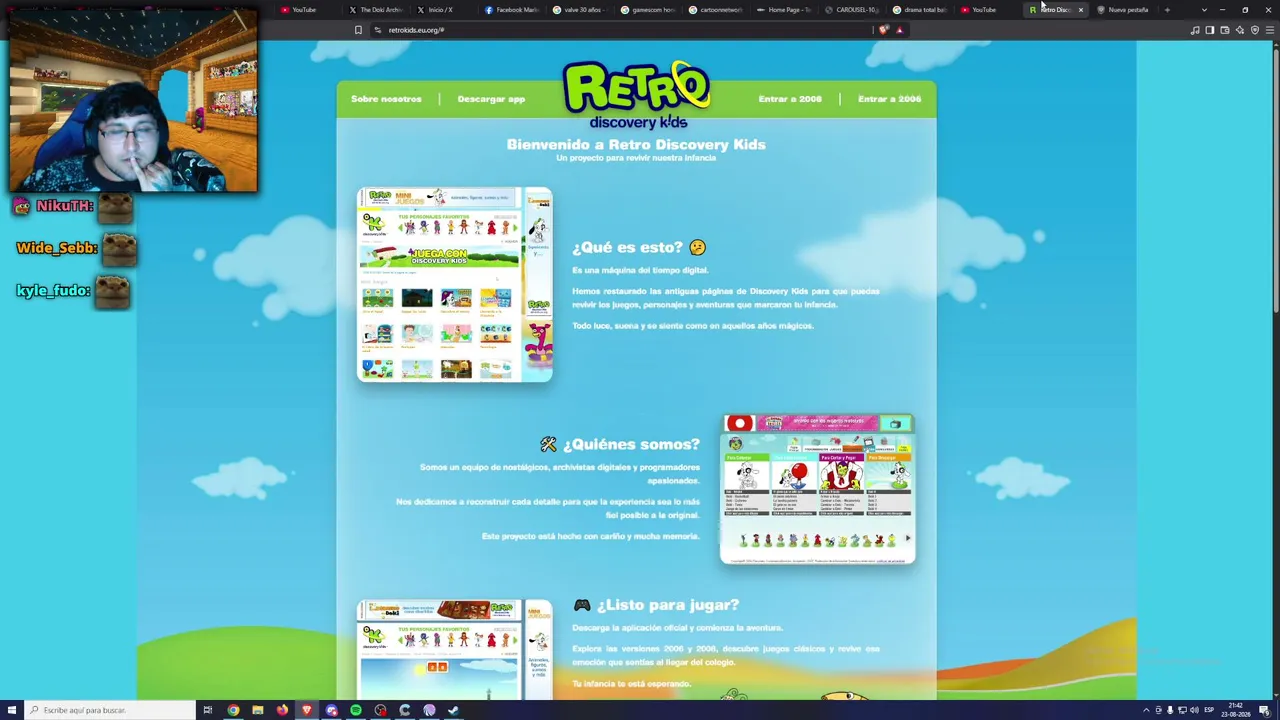
Task: Open the purple chat app taskbar icon
Action: click(x=331, y=710)
